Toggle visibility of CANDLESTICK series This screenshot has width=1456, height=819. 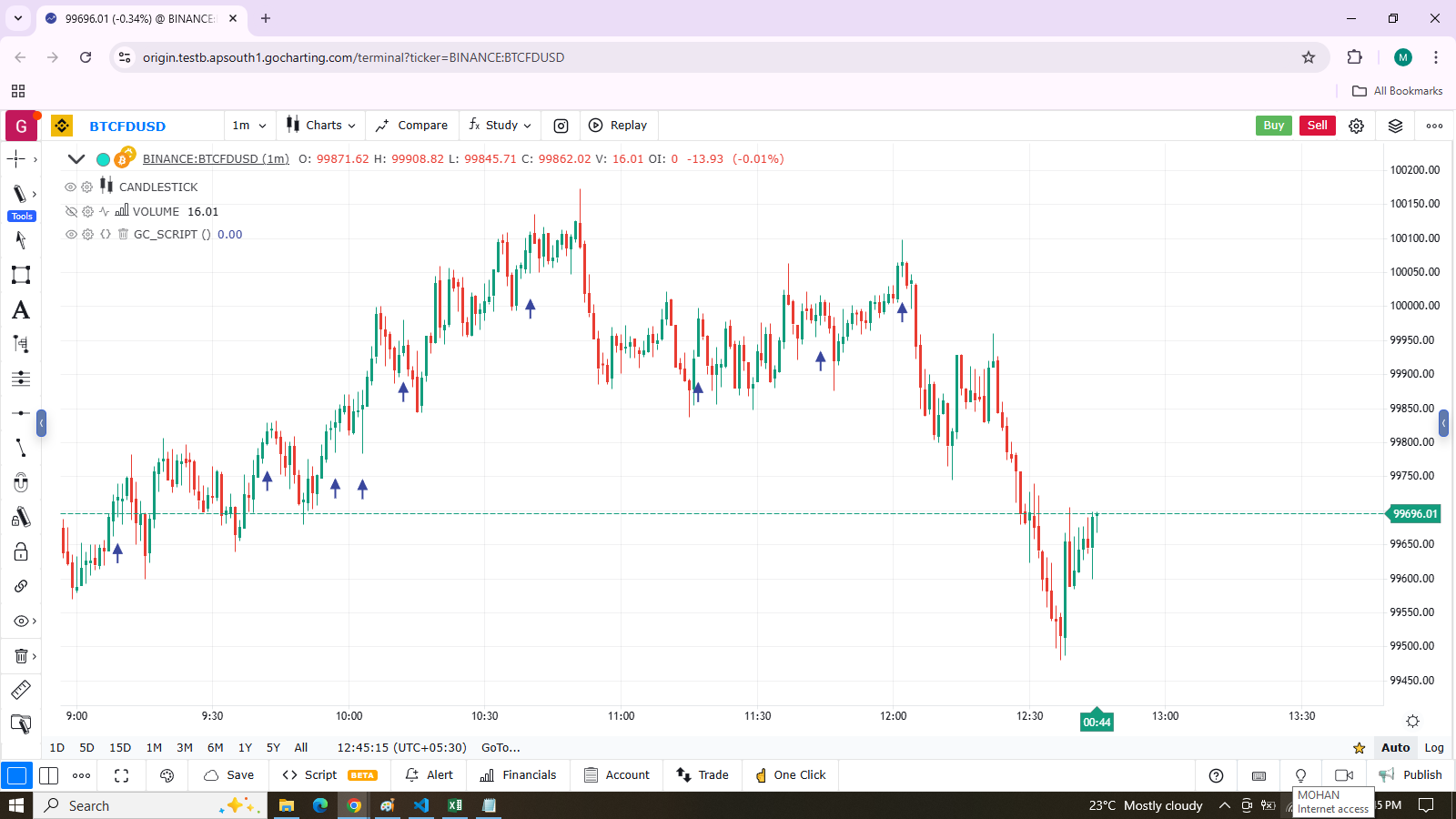click(x=70, y=187)
